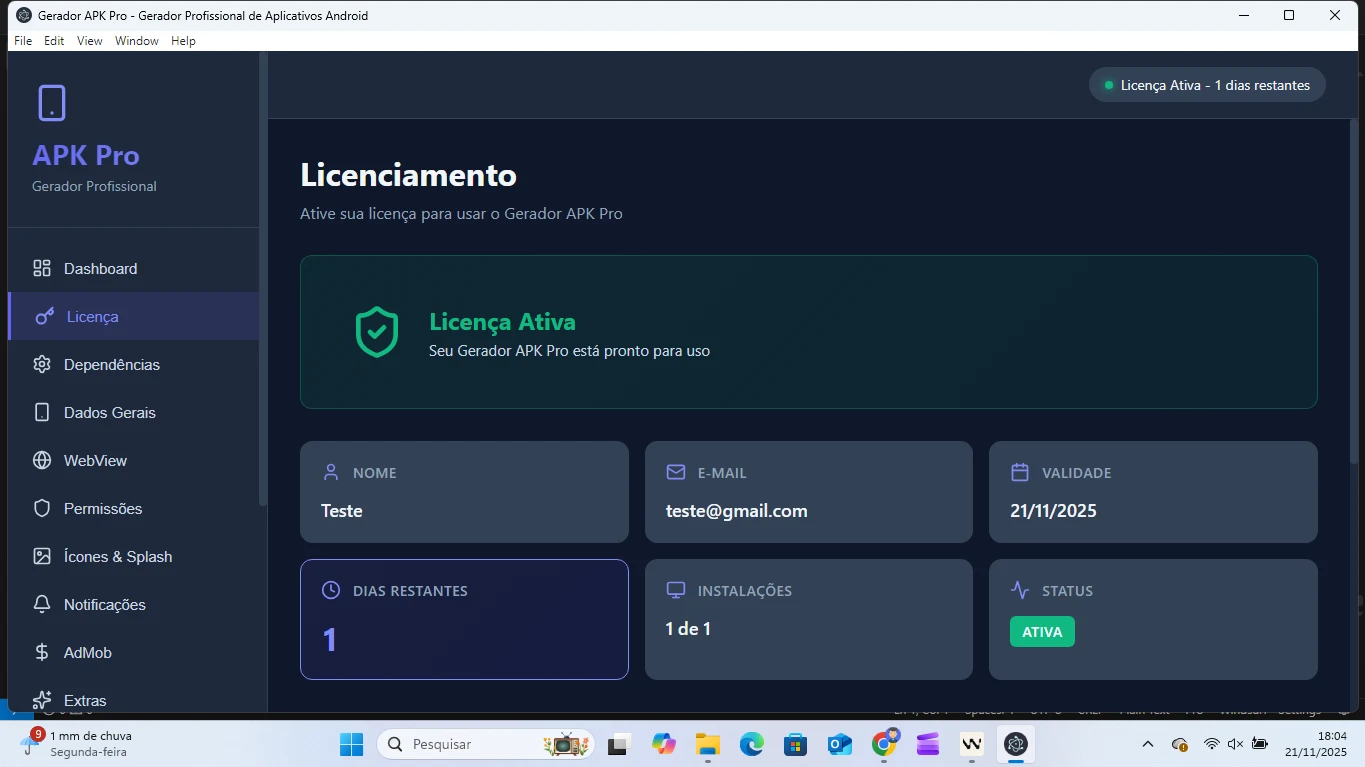Click the Dashboard grid icon in sidebar
The image size is (1365, 767).
click(42, 268)
